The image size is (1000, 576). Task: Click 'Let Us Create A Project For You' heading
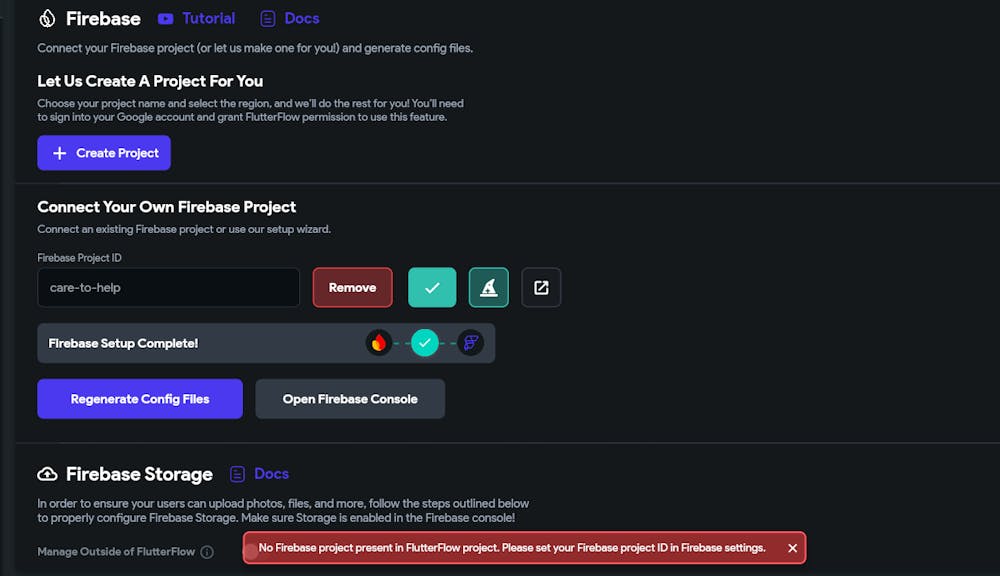[150, 82]
